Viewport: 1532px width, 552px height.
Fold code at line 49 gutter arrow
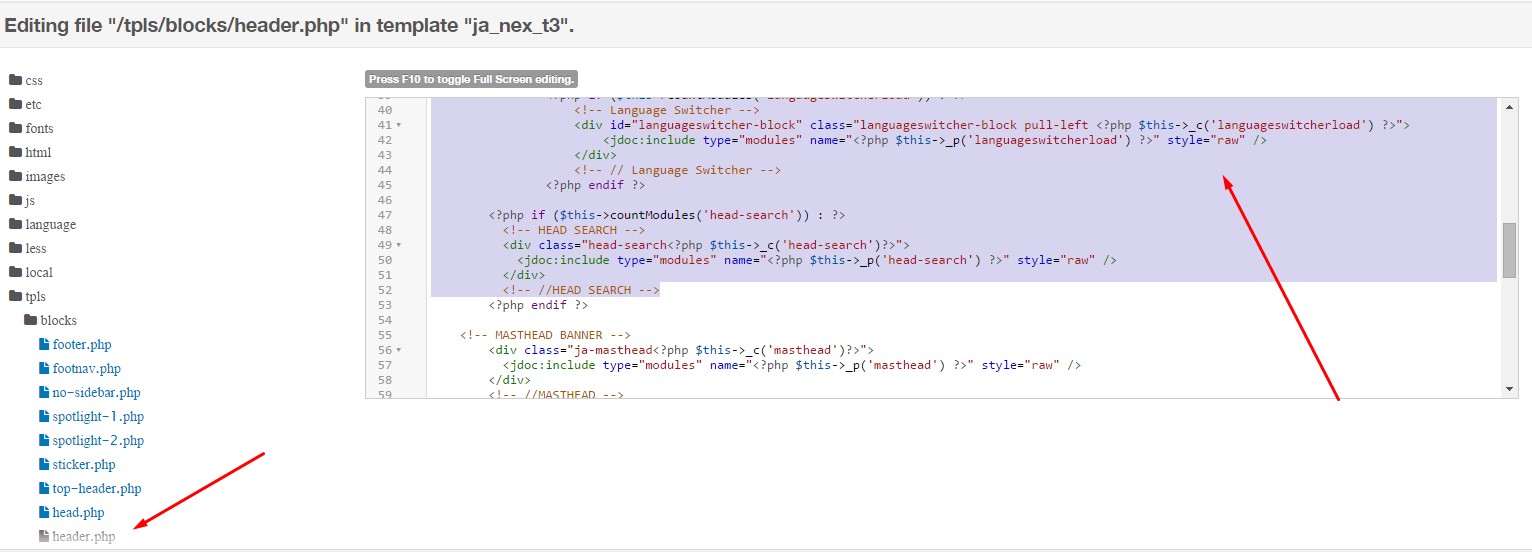399,245
